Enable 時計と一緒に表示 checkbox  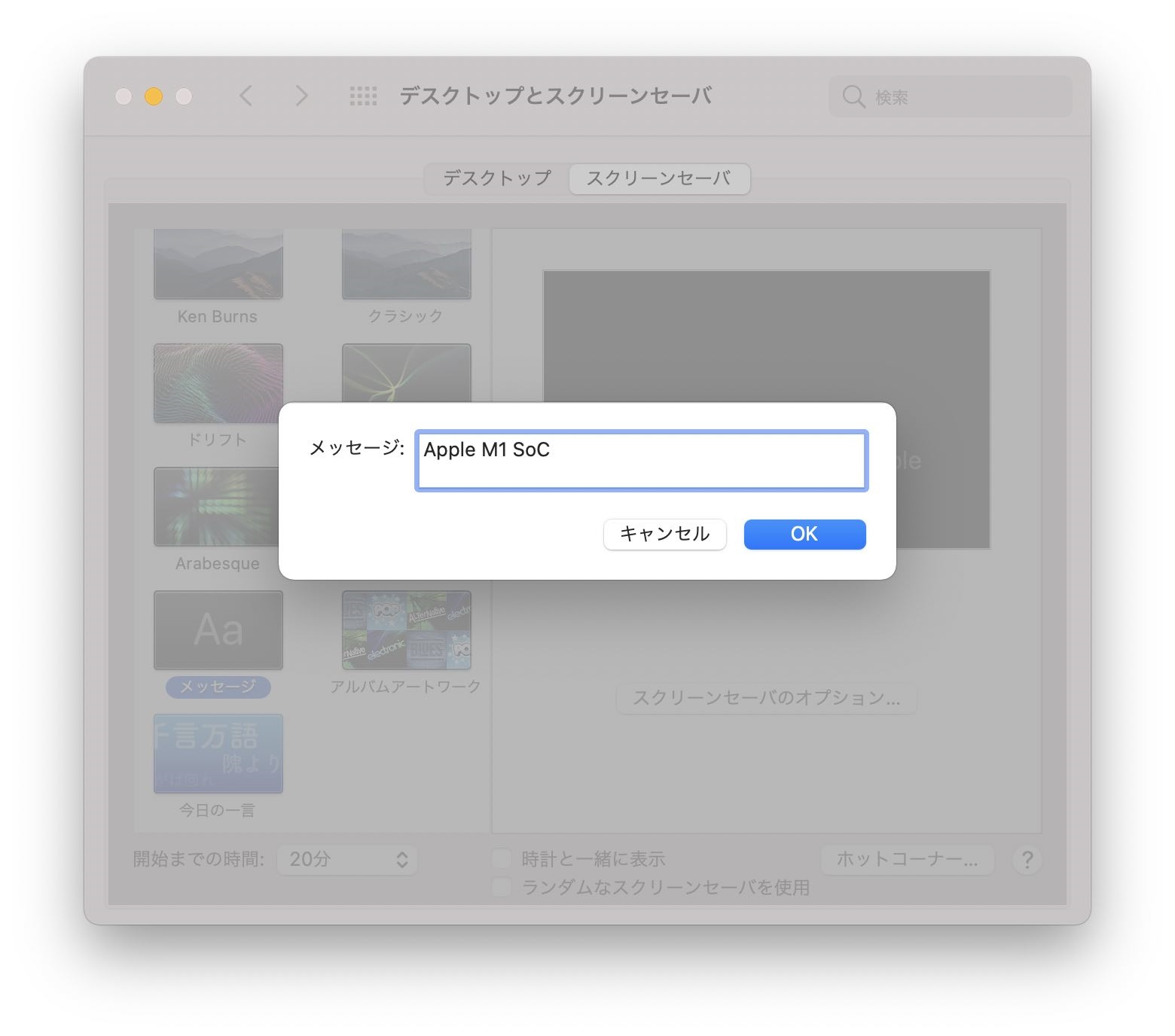point(502,858)
